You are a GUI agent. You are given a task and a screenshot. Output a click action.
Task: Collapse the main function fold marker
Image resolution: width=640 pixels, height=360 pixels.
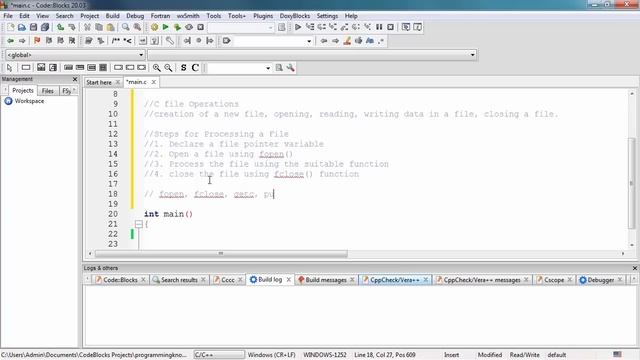139,224
